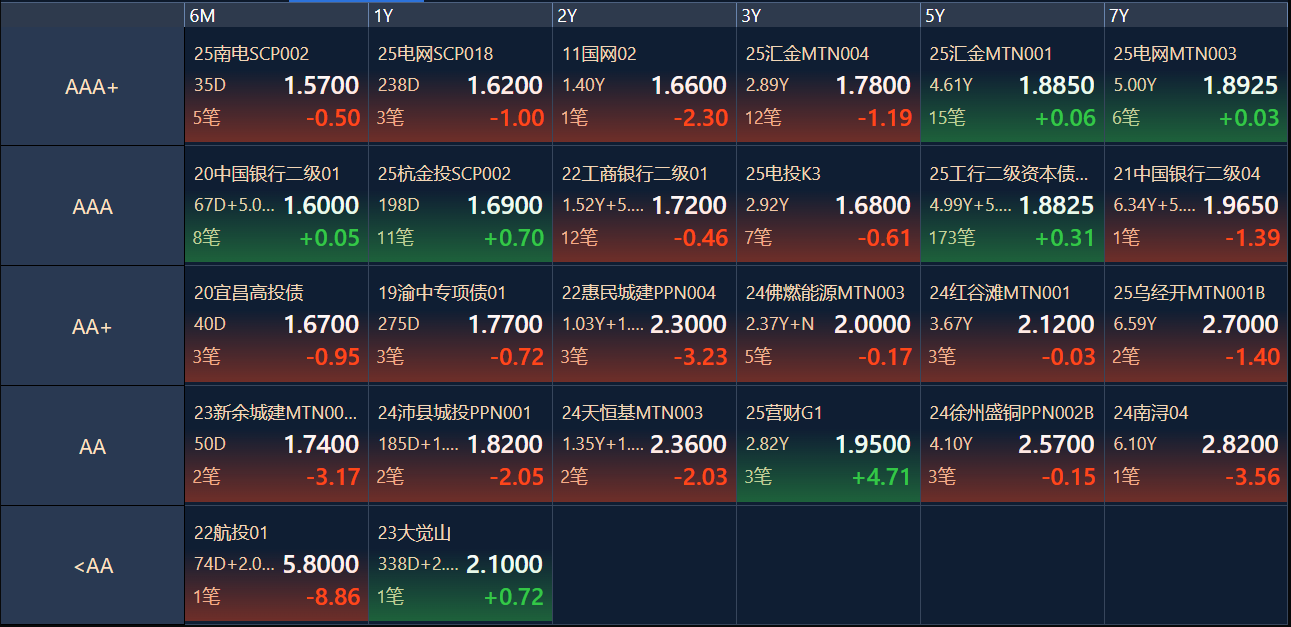Click the -3.56 change value
Image resolution: width=1291 pixels, height=627 pixels.
pyautogui.click(x=1253, y=477)
